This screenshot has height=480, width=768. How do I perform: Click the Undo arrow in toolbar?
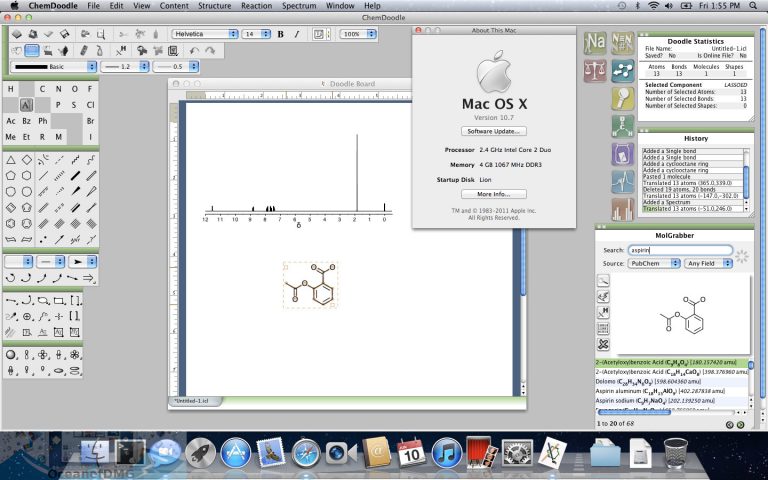194,50
